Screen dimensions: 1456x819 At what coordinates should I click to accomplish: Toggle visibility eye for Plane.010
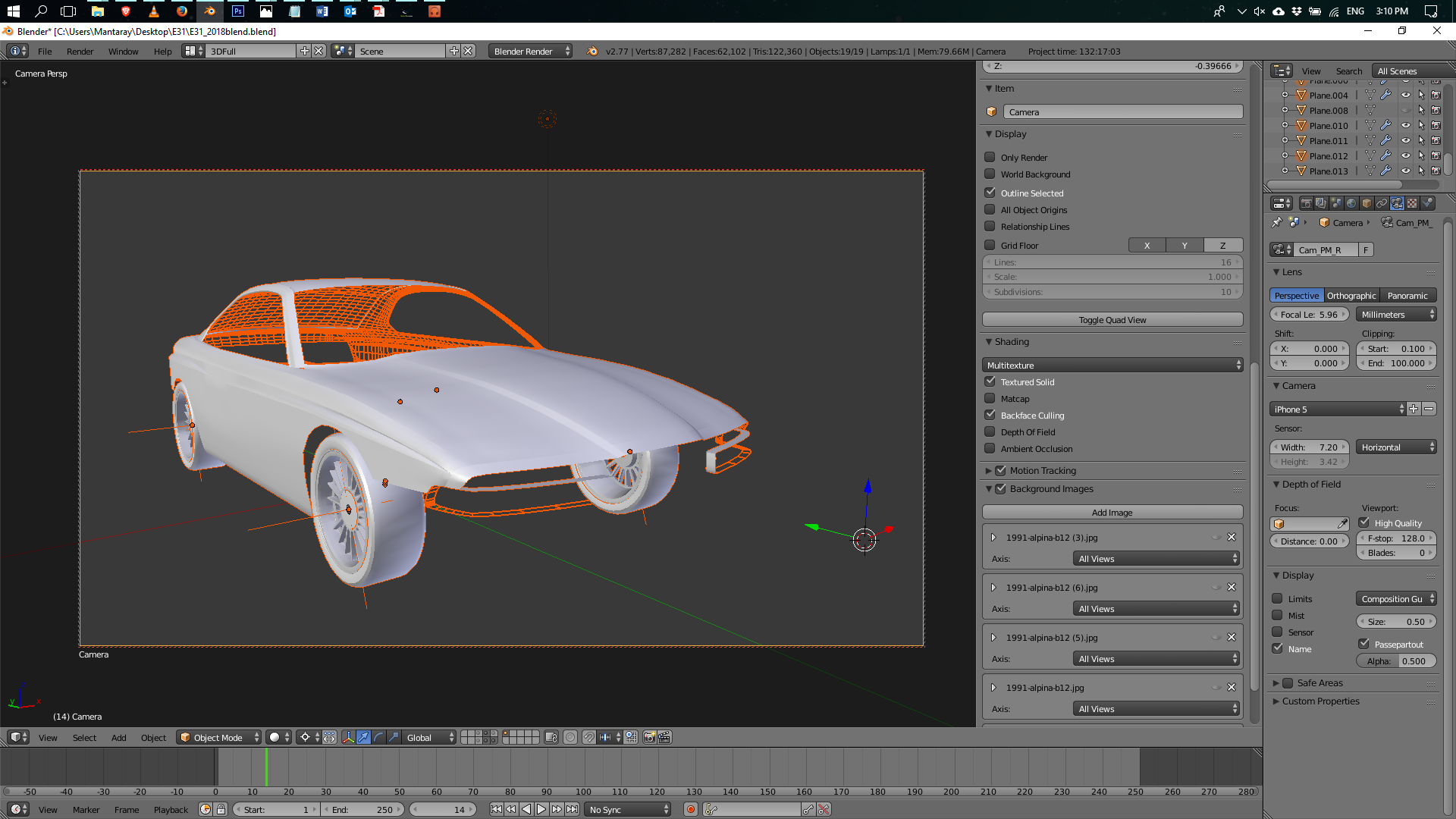(x=1405, y=125)
